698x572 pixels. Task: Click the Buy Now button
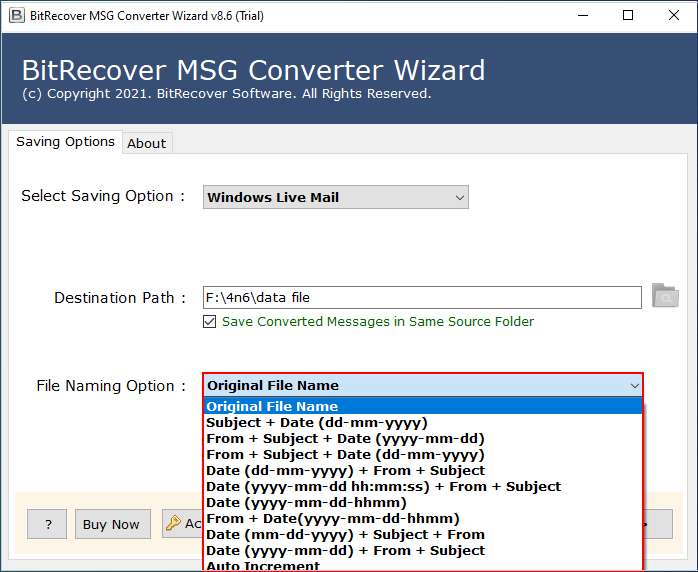point(111,524)
